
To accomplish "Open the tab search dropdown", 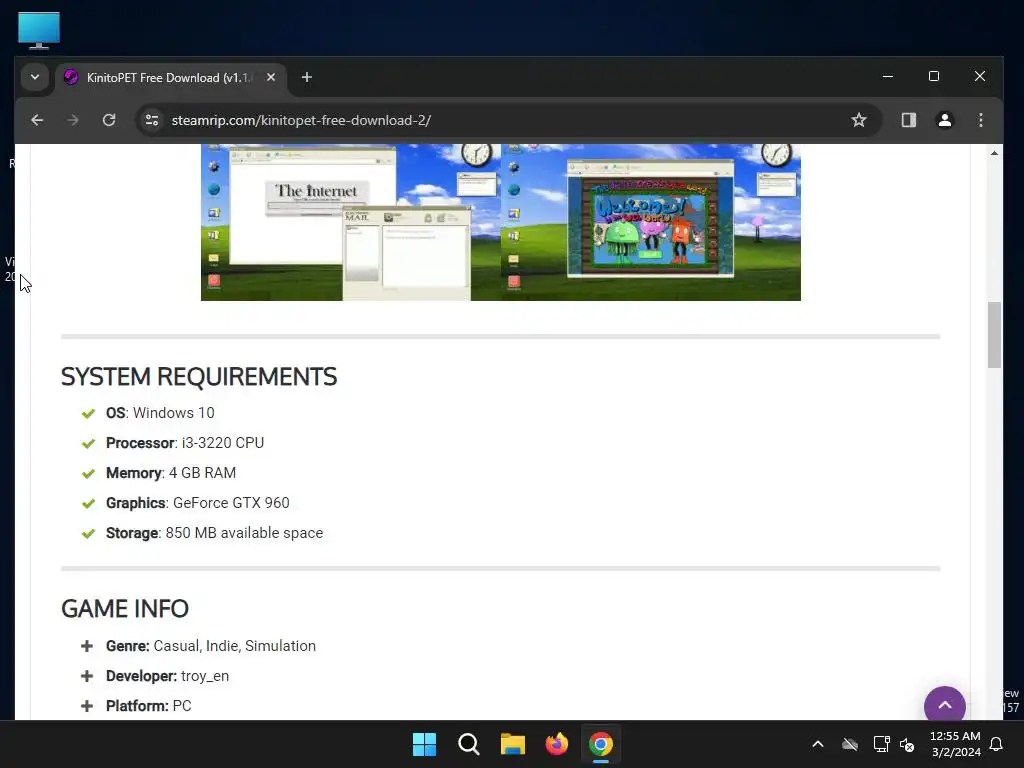I will point(35,77).
